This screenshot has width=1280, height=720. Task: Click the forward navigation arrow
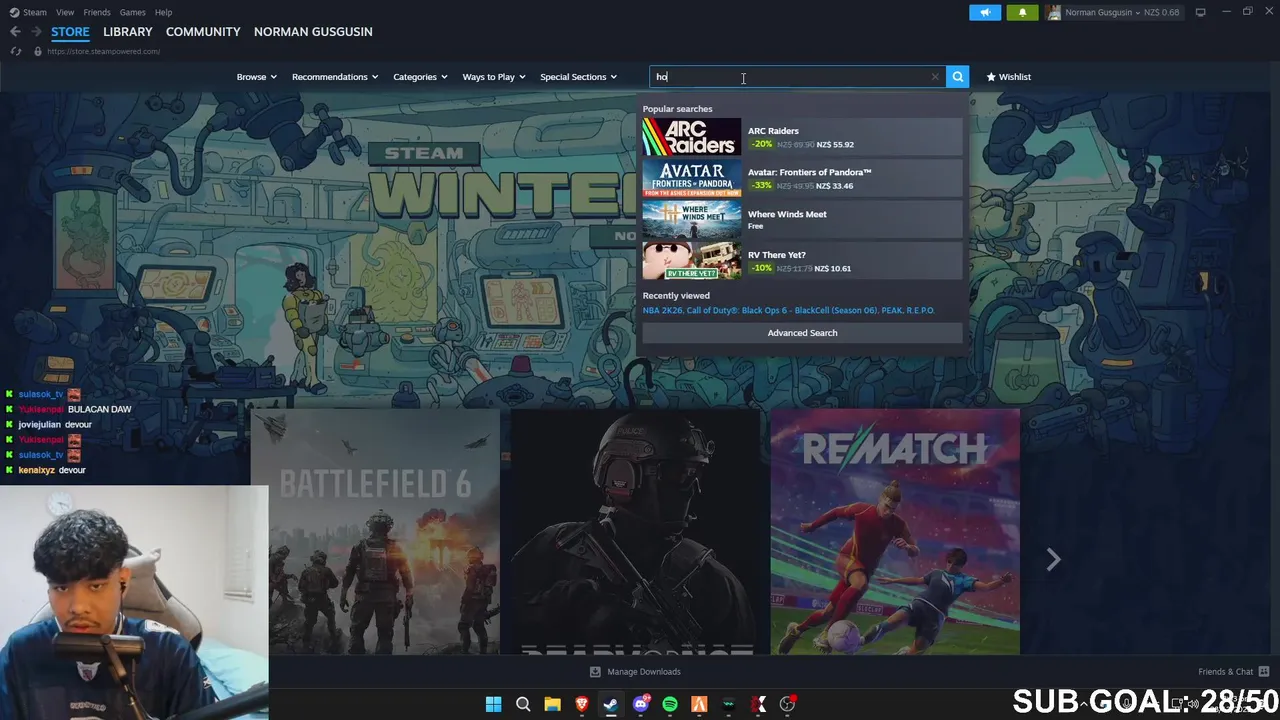pos(36,32)
